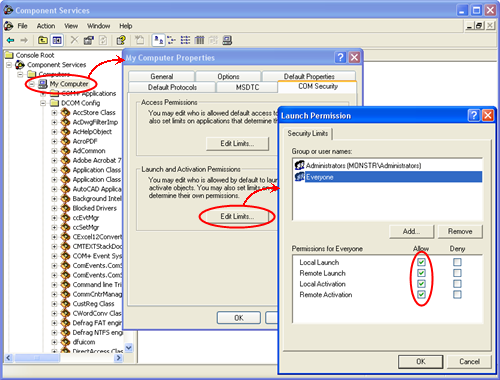The image size is (500, 380).
Task: Check Deny box for Remote Activation
Action: coord(457,294)
